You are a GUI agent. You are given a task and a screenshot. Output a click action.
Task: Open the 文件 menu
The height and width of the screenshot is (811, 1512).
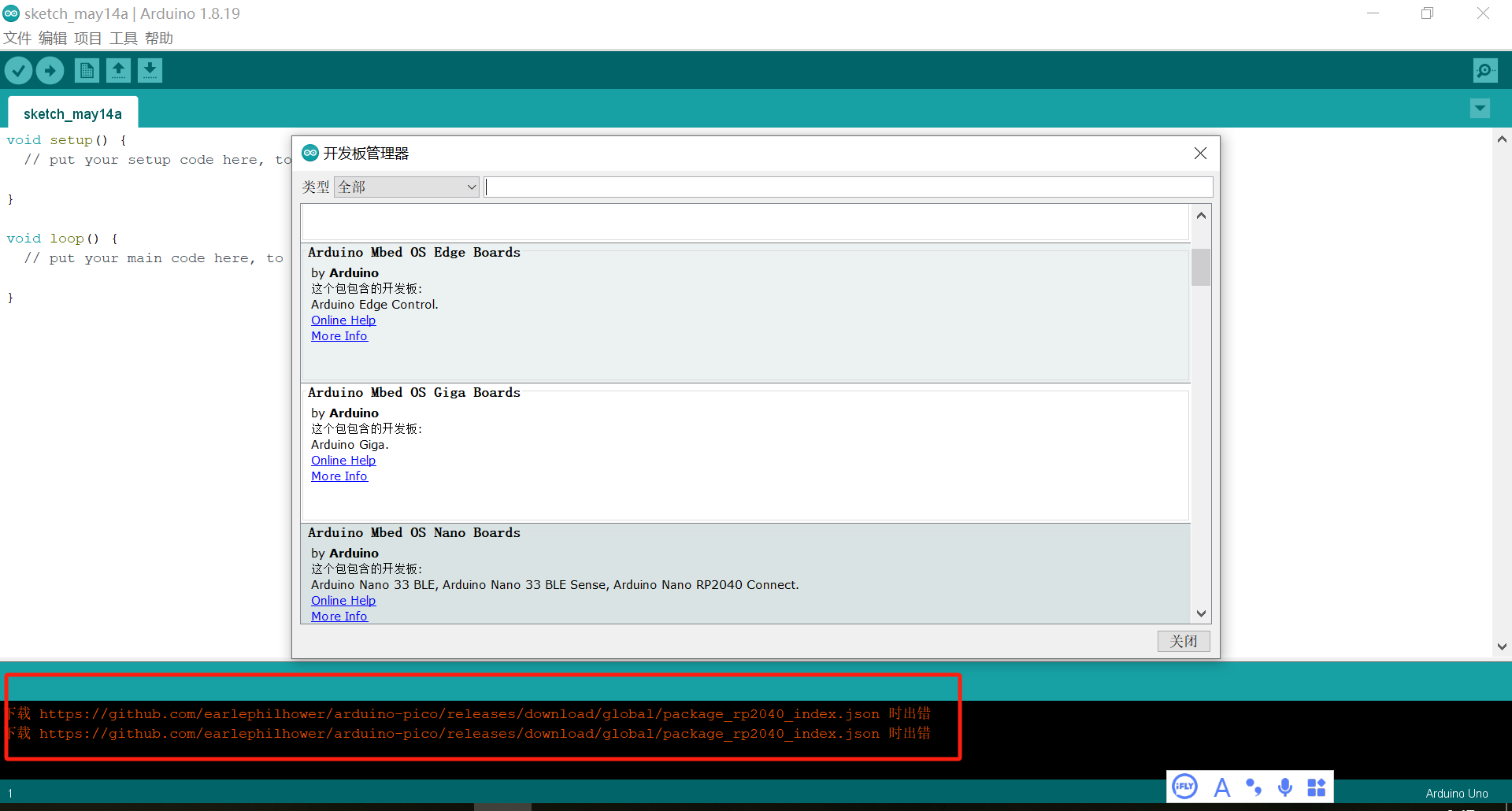point(17,38)
